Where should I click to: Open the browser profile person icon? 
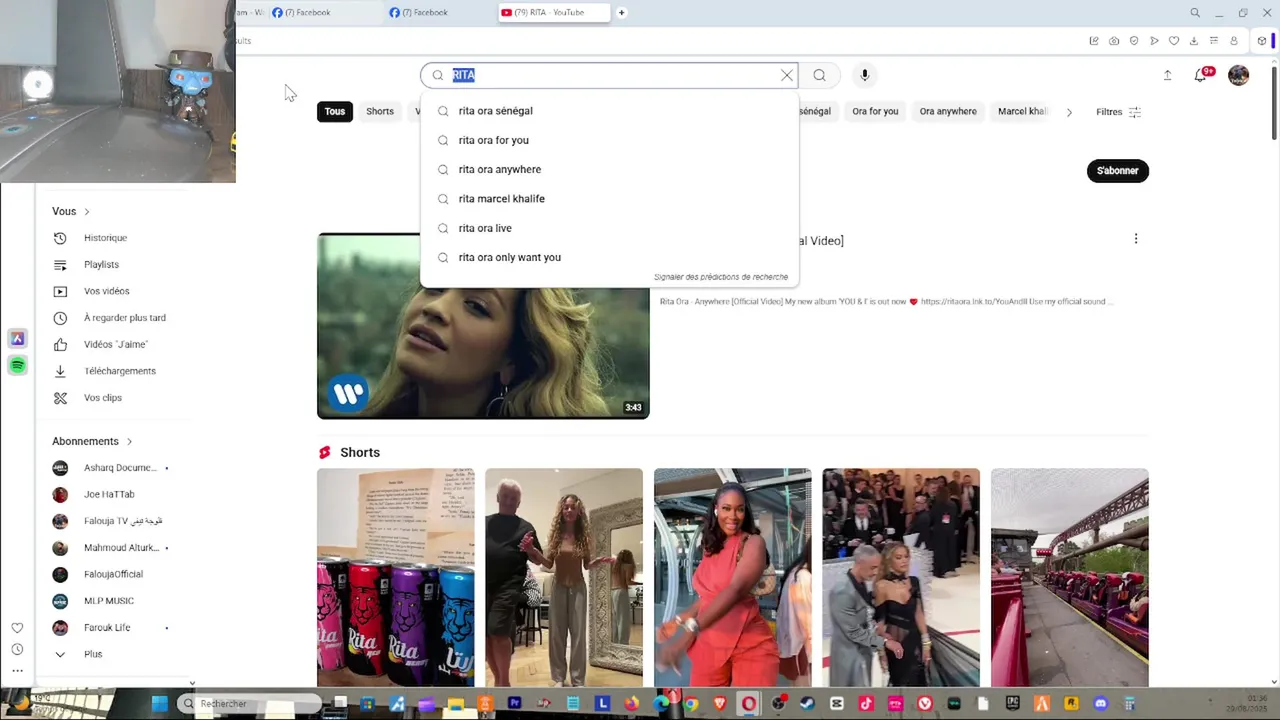pos(1234,41)
